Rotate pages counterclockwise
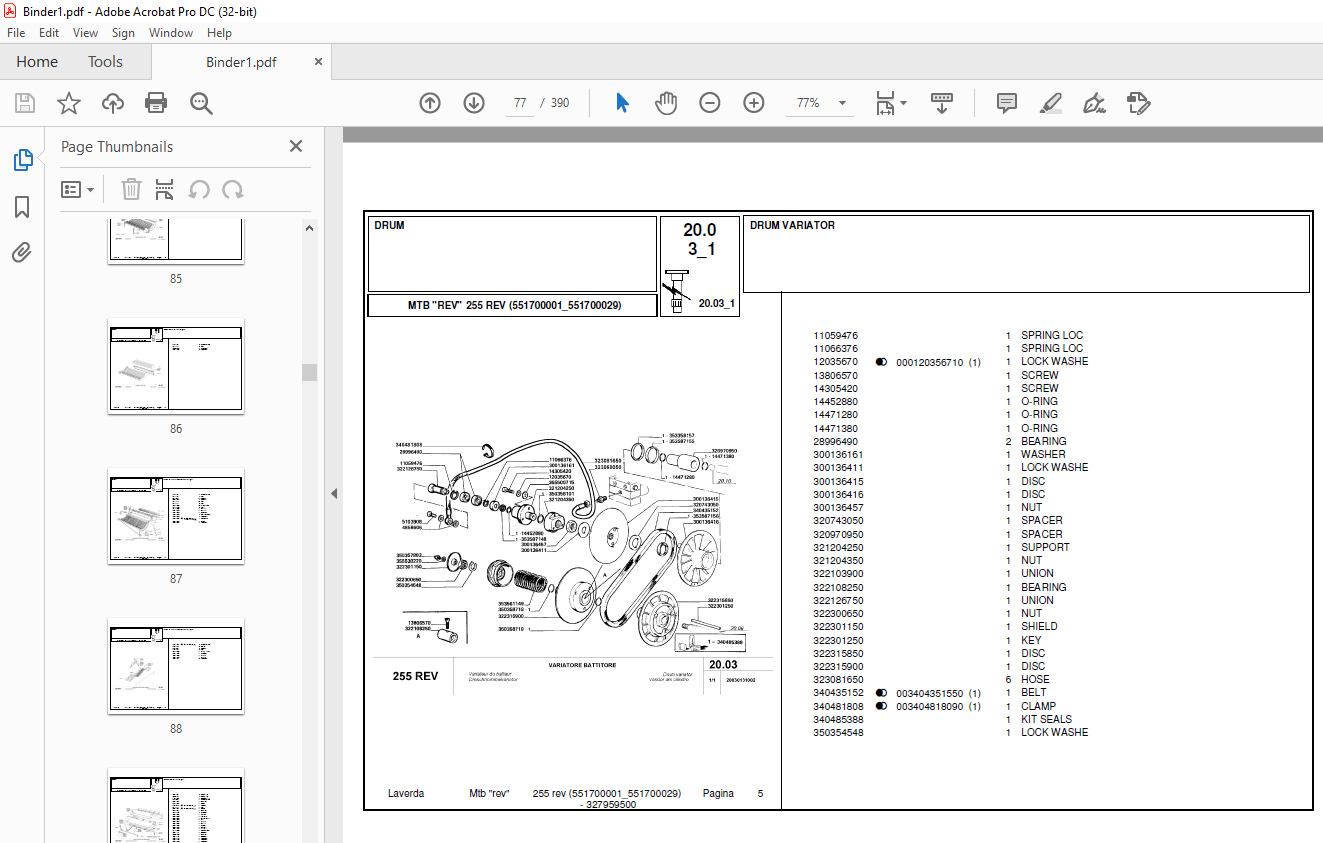The height and width of the screenshot is (843, 1323). pyautogui.click(x=199, y=189)
